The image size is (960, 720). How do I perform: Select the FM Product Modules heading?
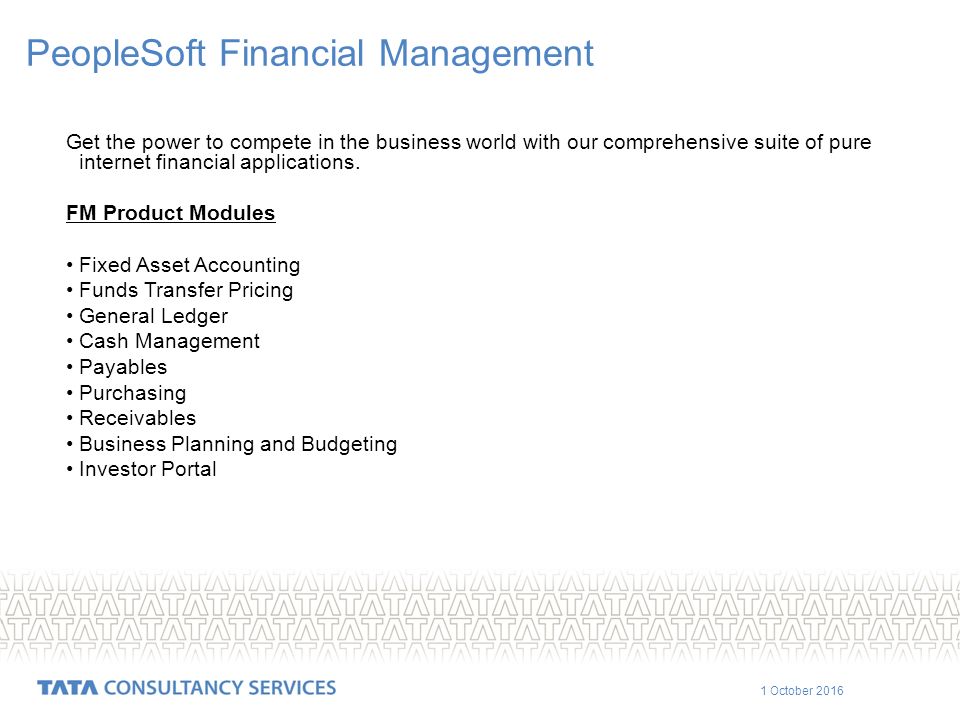[171, 213]
